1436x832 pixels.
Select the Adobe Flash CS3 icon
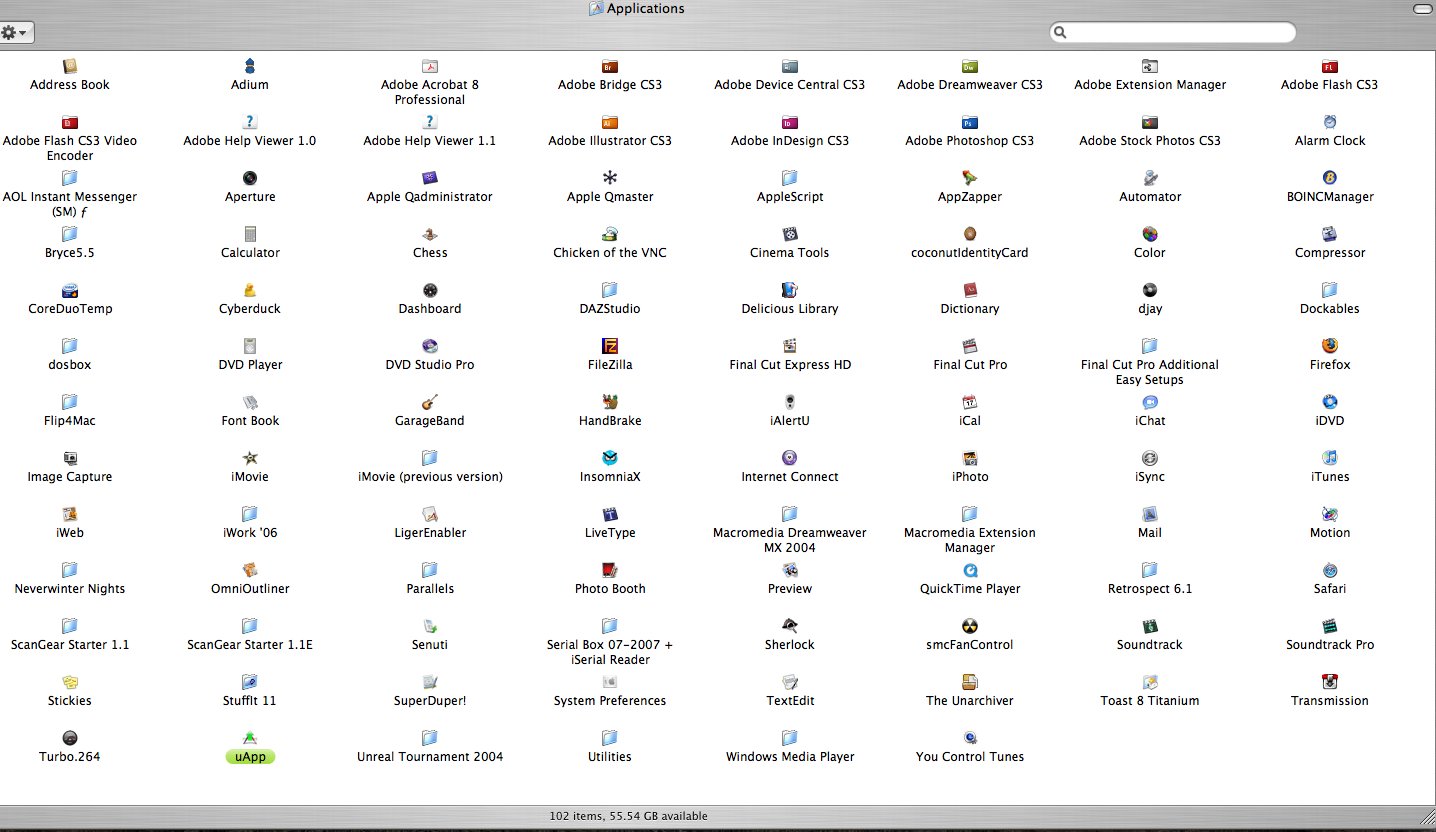(1330, 66)
